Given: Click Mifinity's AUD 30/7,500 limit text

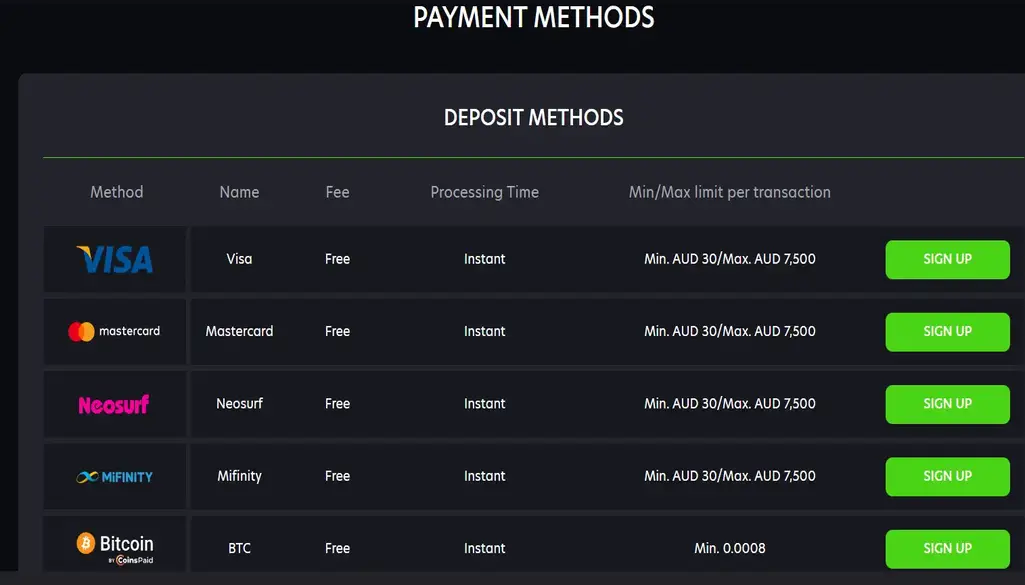Looking at the screenshot, I should point(730,476).
